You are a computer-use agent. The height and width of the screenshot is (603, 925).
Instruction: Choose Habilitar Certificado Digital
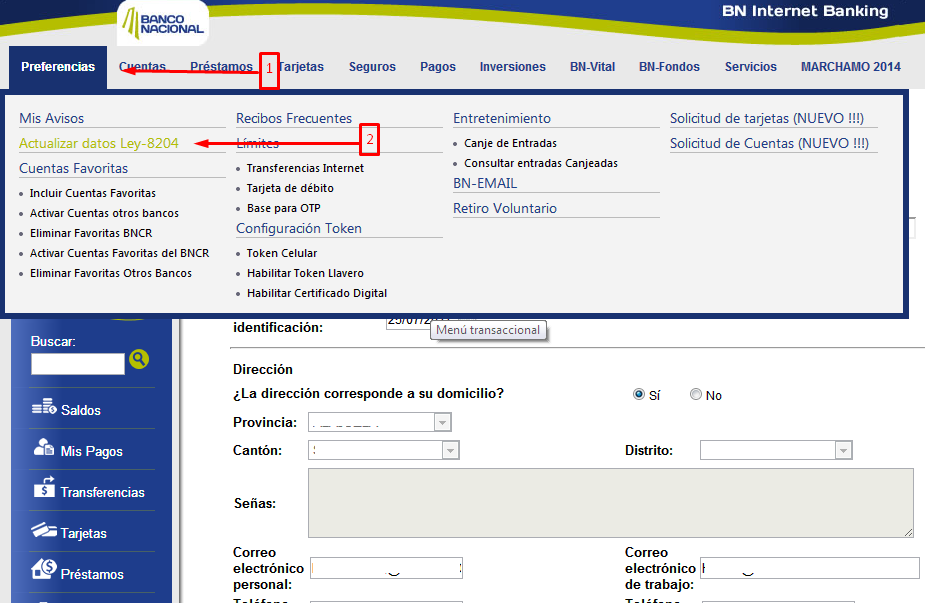pyautogui.click(x=317, y=293)
